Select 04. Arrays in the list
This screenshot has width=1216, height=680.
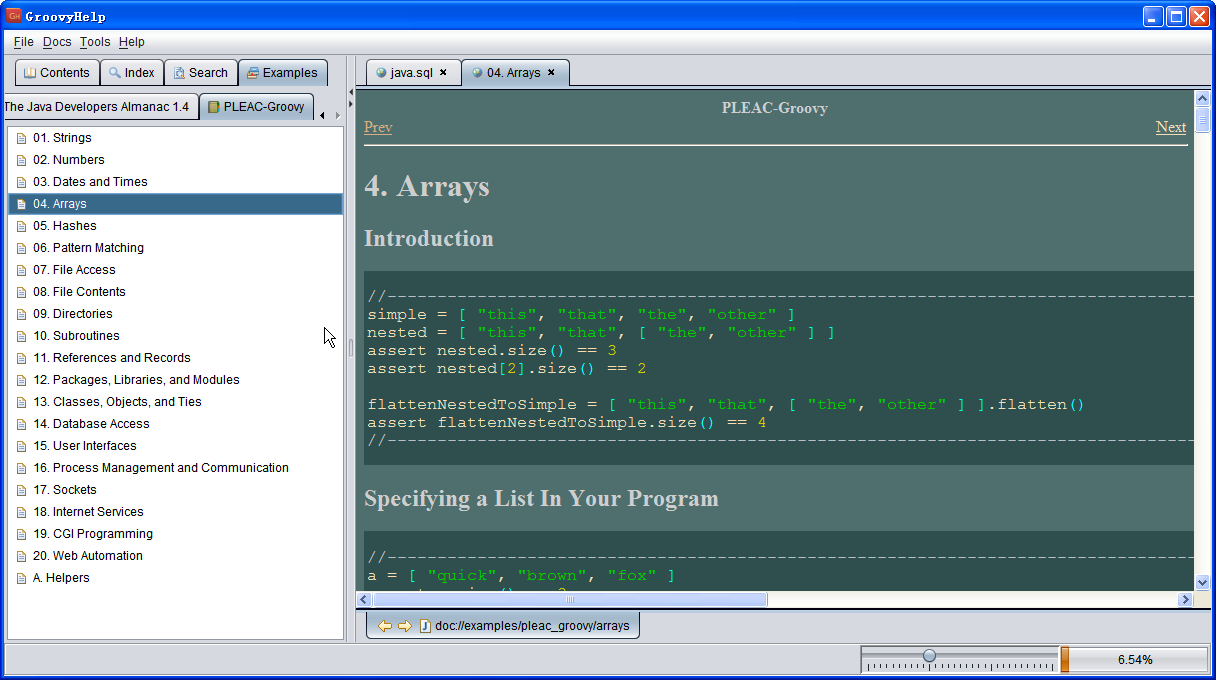[175, 204]
